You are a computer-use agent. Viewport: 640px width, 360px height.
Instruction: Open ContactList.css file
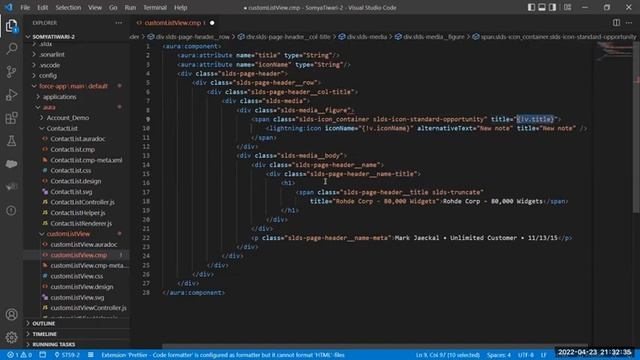click(x=71, y=171)
